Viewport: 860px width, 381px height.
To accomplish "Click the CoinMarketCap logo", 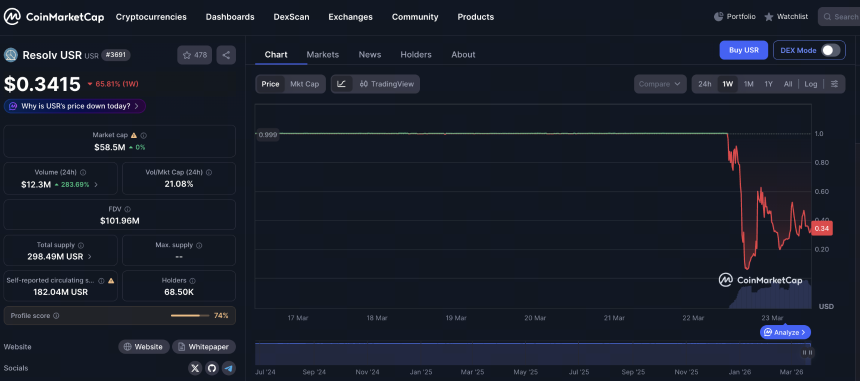I will pos(54,17).
